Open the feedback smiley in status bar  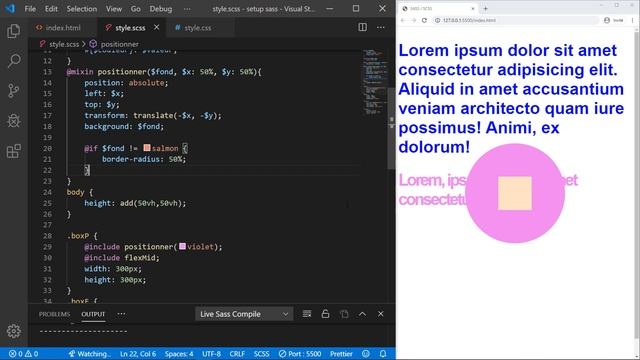coord(366,354)
